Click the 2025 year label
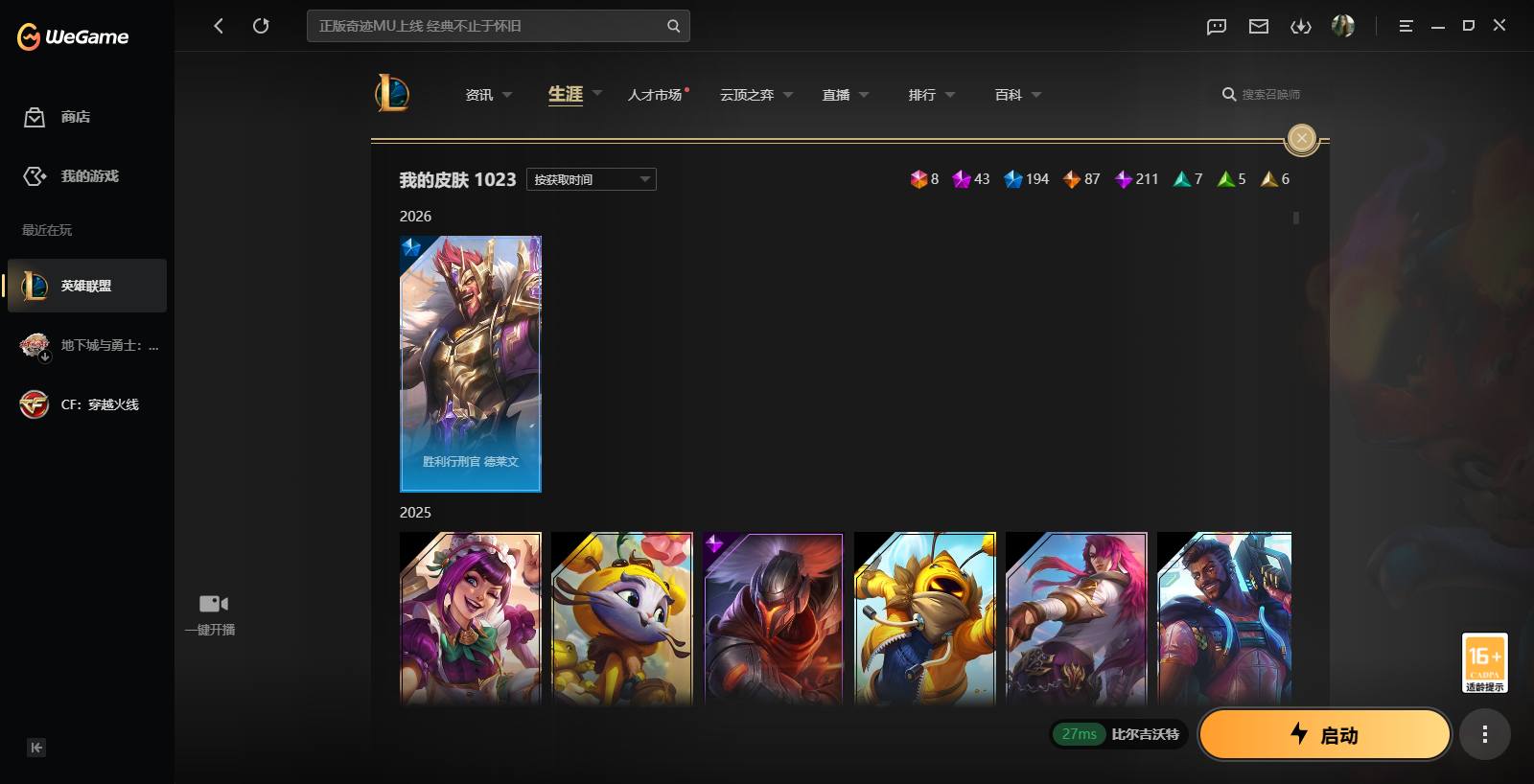The height and width of the screenshot is (784, 1534). (415, 513)
